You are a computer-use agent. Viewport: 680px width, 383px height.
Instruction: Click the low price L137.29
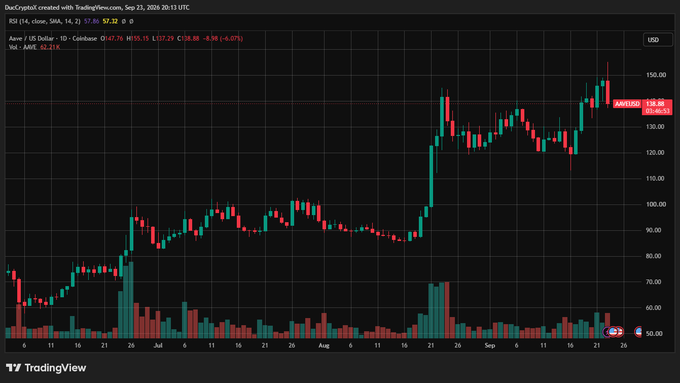(x=163, y=38)
